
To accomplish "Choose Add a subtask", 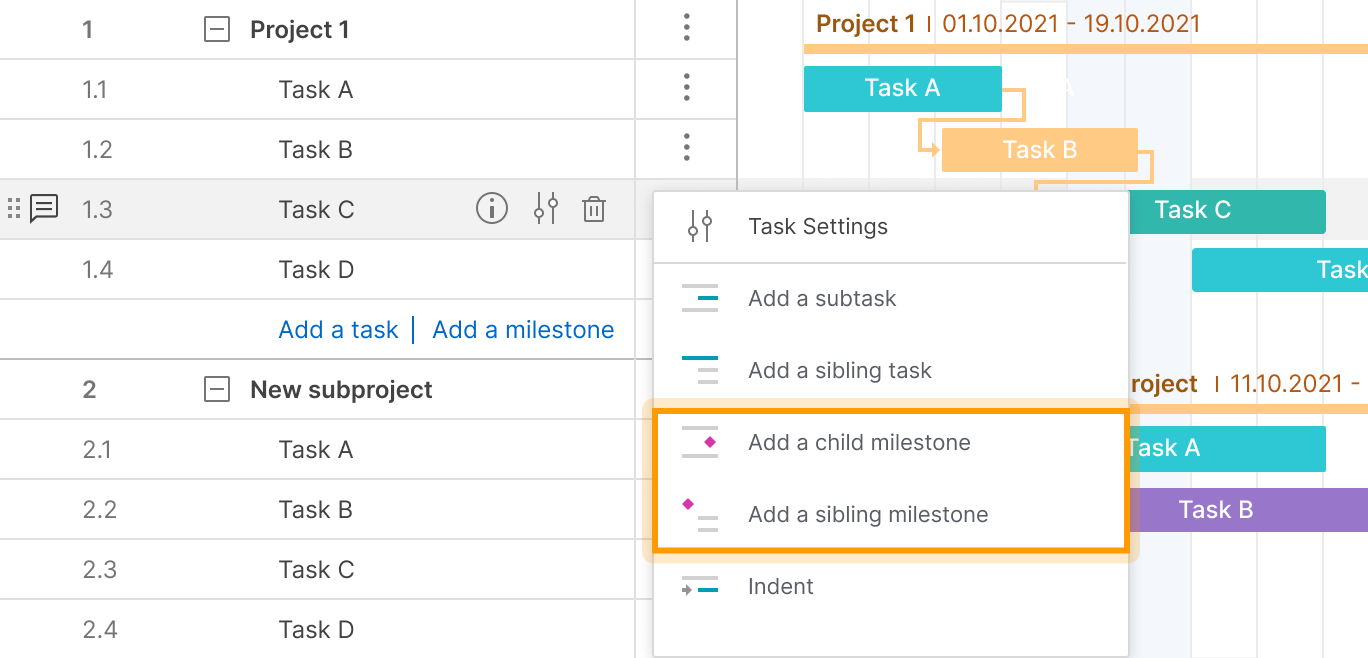I will (822, 298).
